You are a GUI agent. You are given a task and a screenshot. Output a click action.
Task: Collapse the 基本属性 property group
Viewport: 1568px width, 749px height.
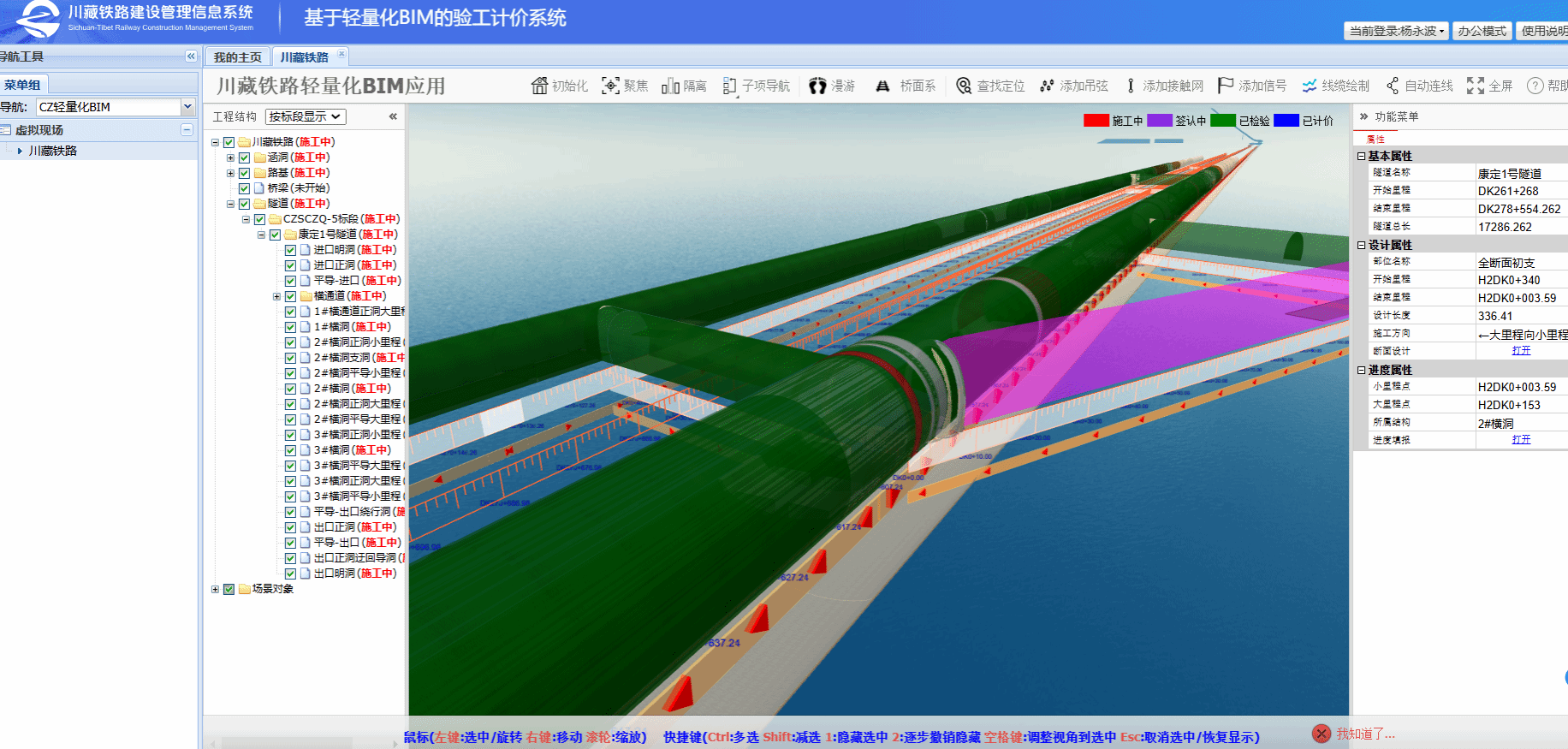pos(1362,156)
